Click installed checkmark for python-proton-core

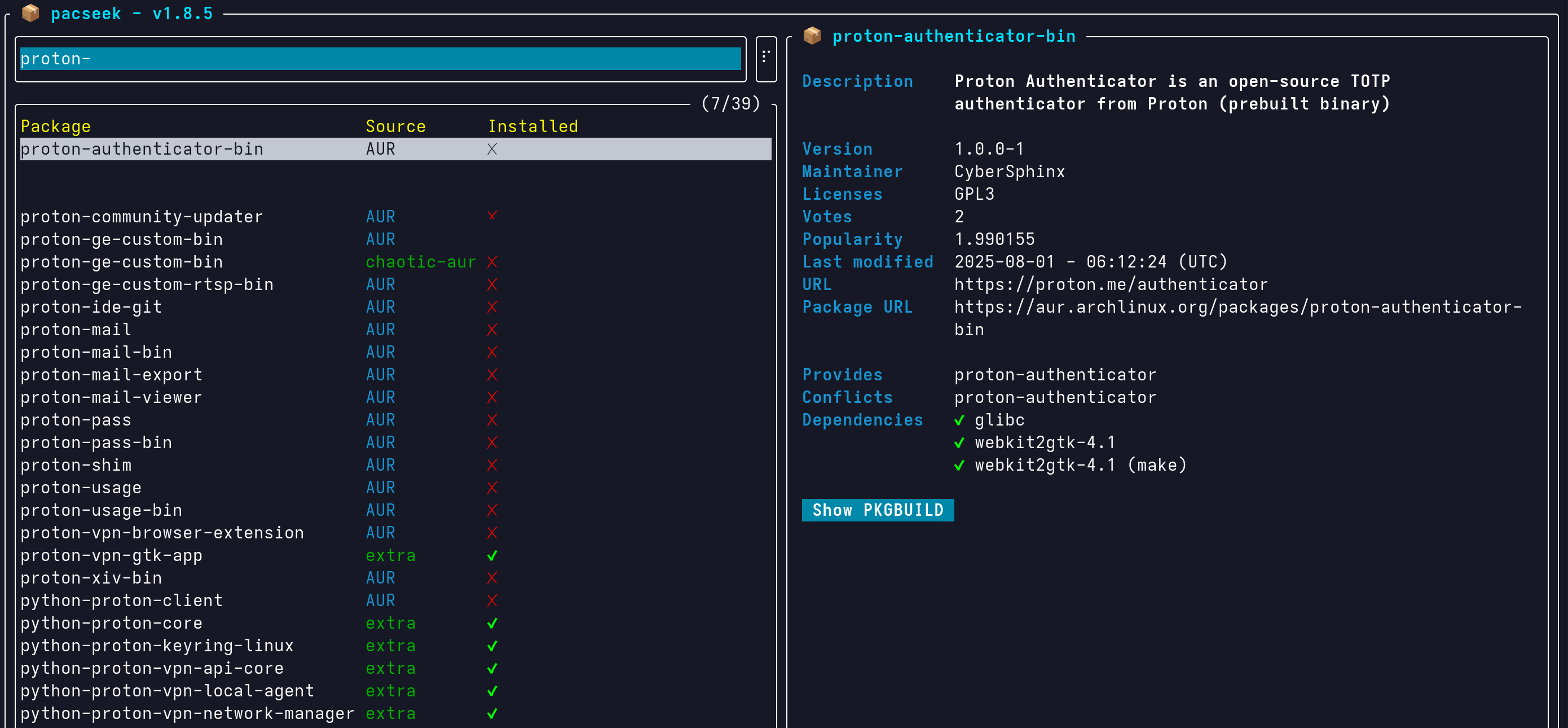492,623
